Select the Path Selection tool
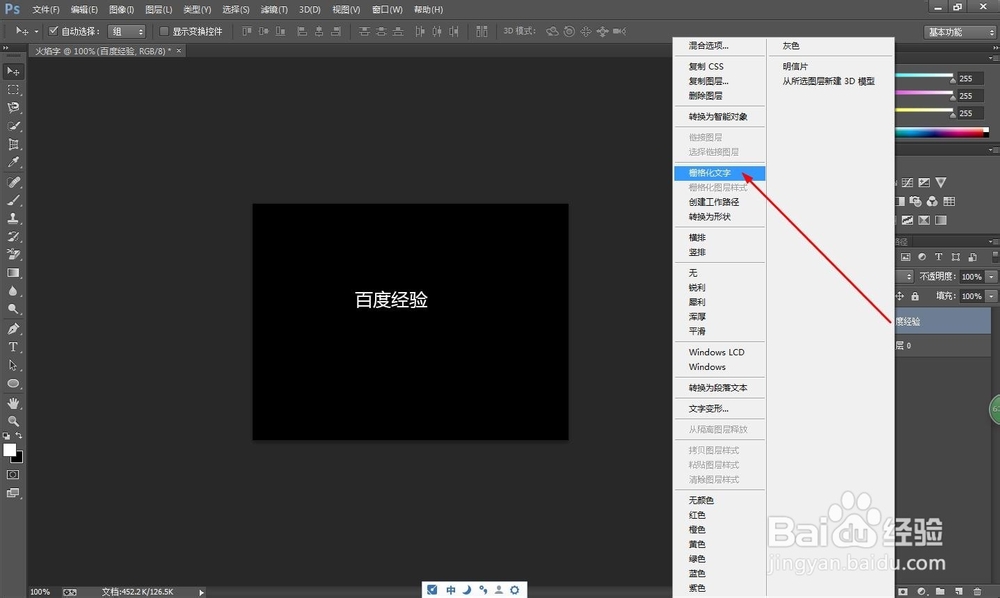 (13, 365)
